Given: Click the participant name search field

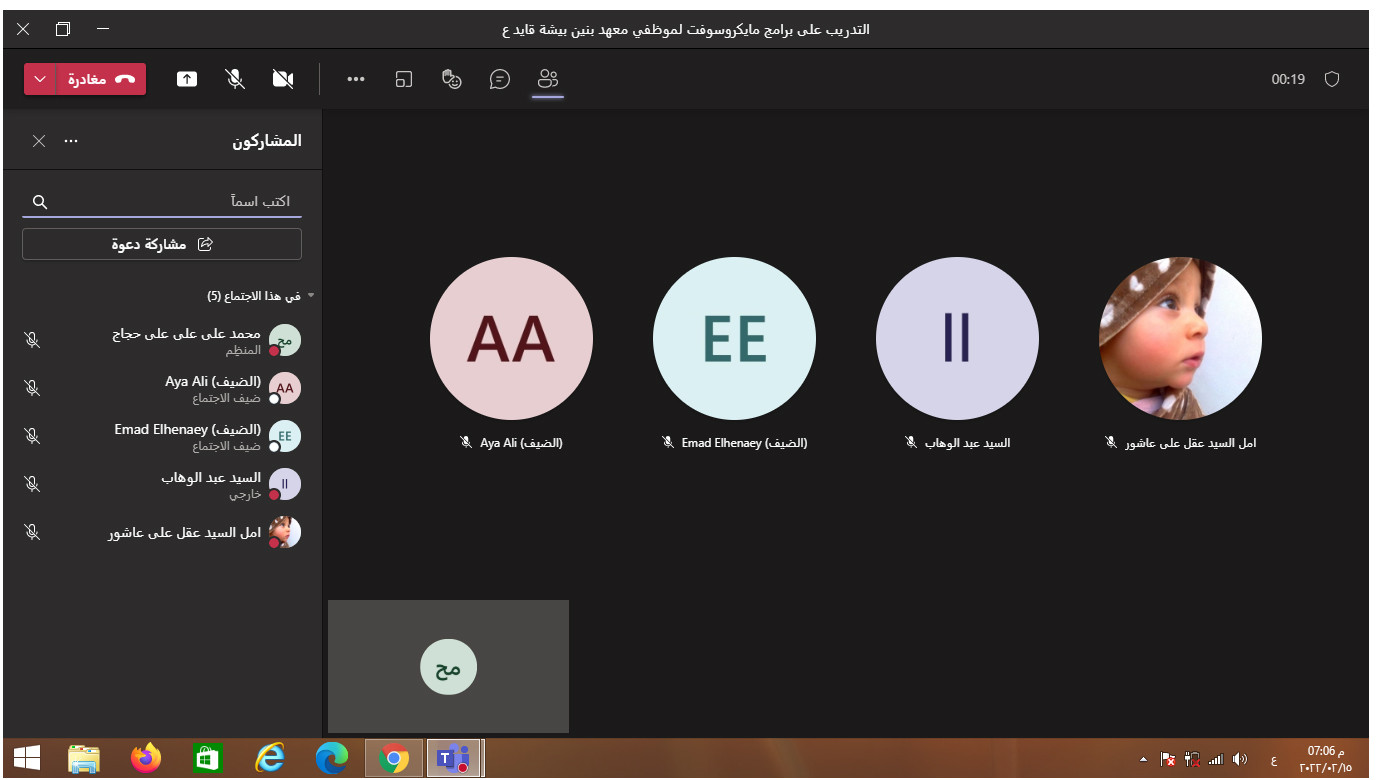Looking at the screenshot, I should [162, 201].
